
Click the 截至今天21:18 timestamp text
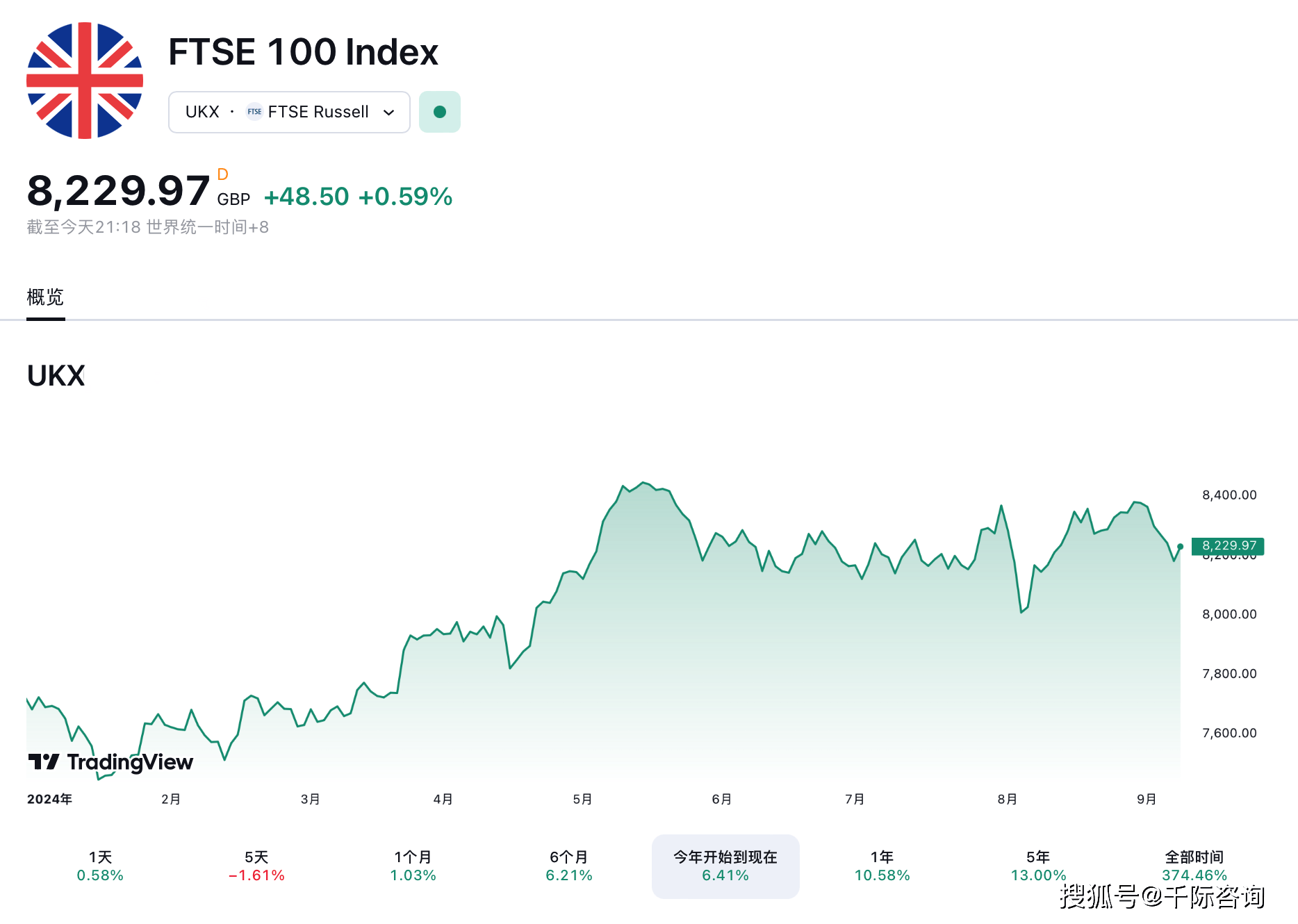148,227
